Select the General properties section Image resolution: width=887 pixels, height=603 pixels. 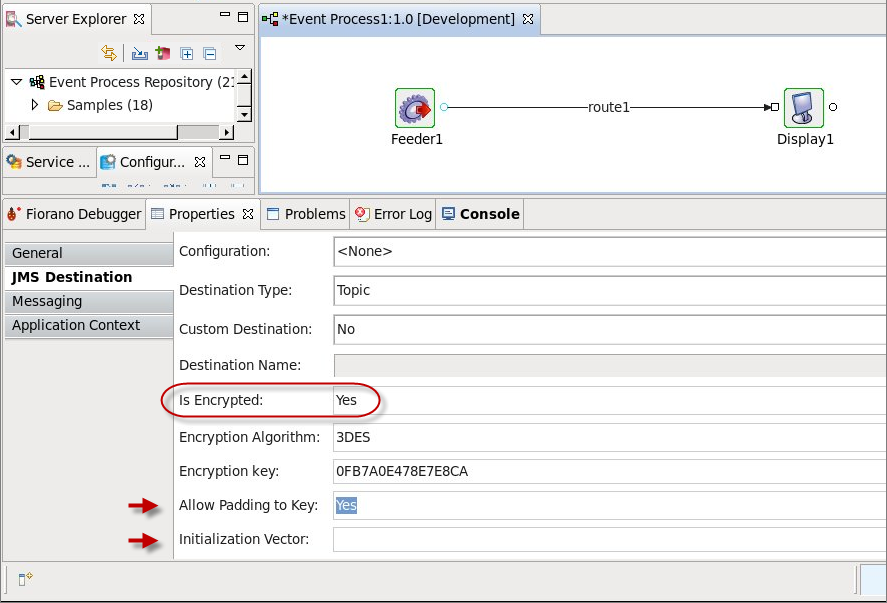89,253
